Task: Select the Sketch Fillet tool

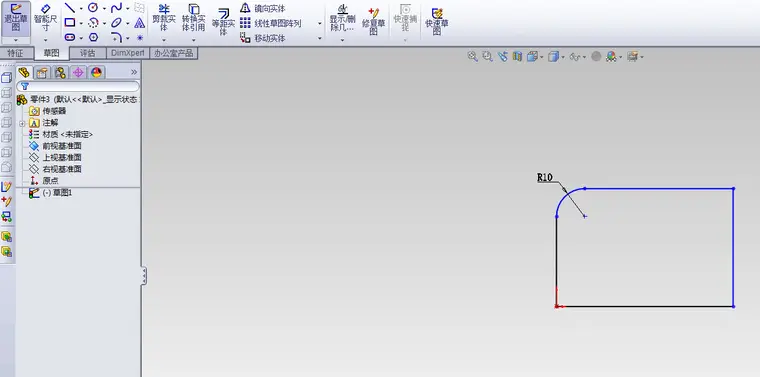Action: pos(116,37)
